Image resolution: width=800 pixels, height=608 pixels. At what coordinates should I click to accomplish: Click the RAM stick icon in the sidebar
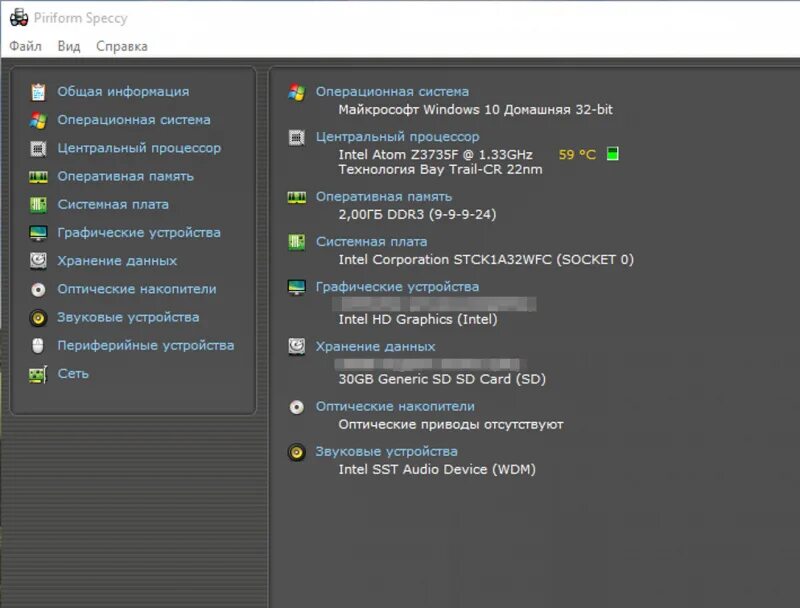click(x=38, y=177)
